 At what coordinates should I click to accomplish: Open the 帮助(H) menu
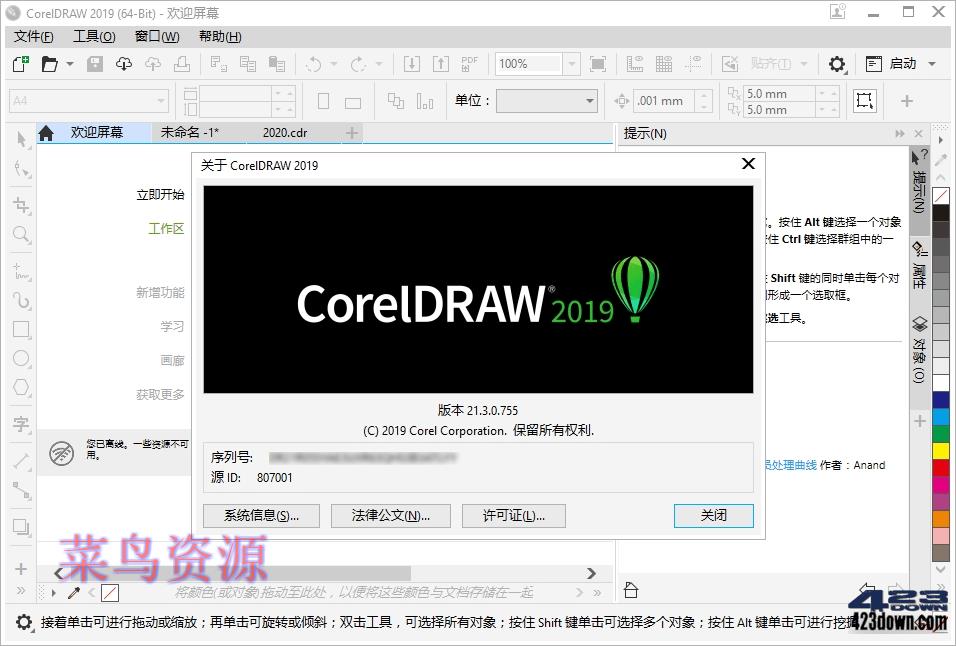click(218, 36)
